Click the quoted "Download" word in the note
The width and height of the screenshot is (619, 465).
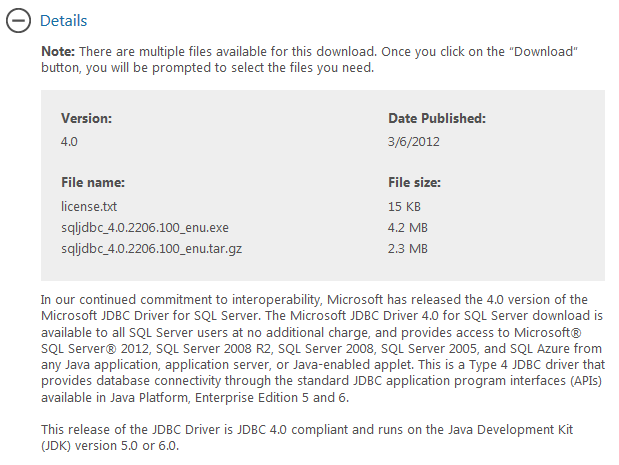pyautogui.click(x=544, y=52)
